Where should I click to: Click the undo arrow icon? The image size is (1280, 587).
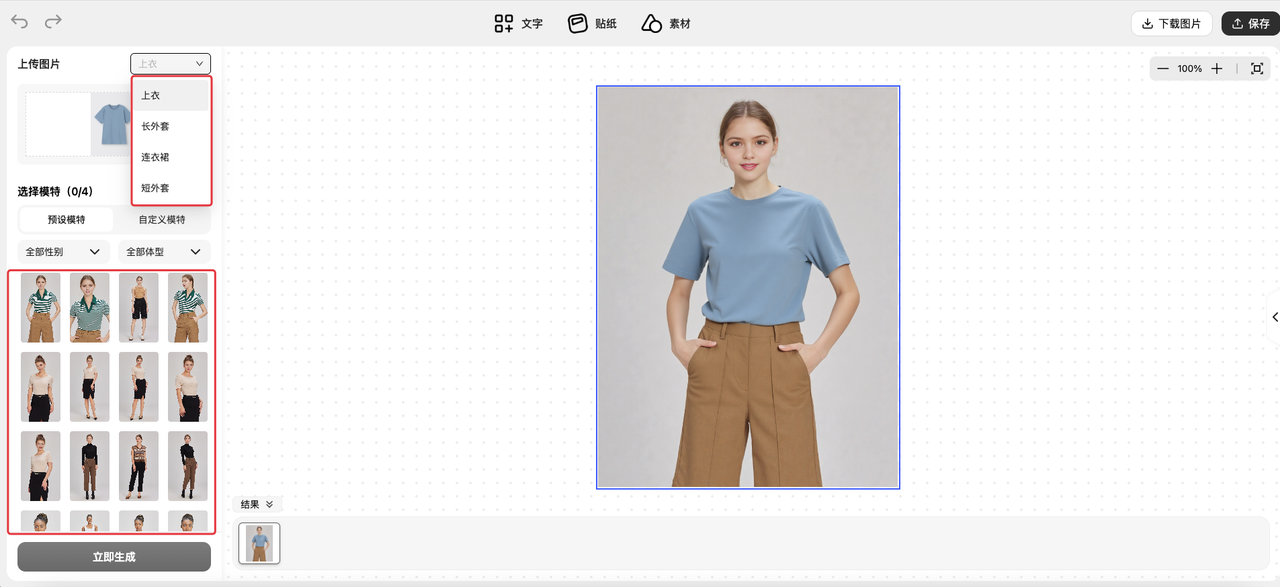[x=20, y=22]
